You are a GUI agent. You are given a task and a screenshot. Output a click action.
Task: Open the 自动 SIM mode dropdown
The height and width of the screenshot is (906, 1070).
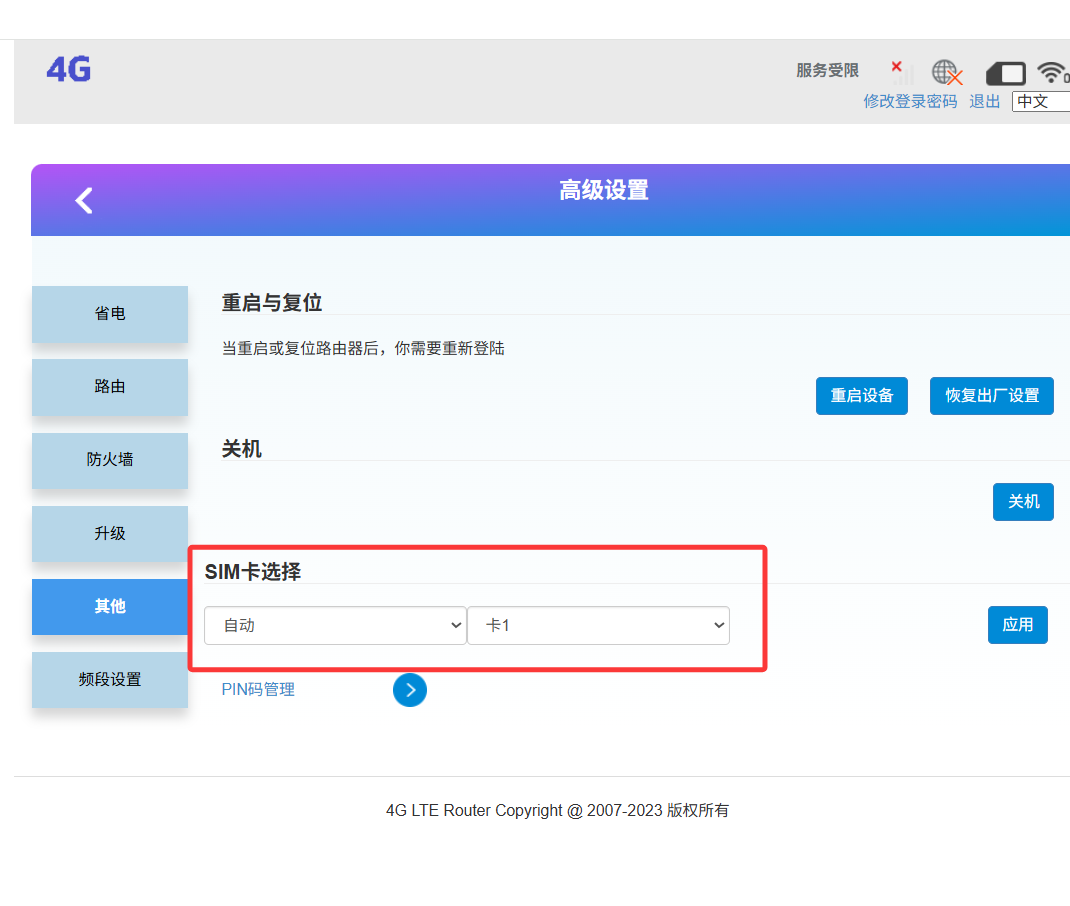pyautogui.click(x=335, y=626)
